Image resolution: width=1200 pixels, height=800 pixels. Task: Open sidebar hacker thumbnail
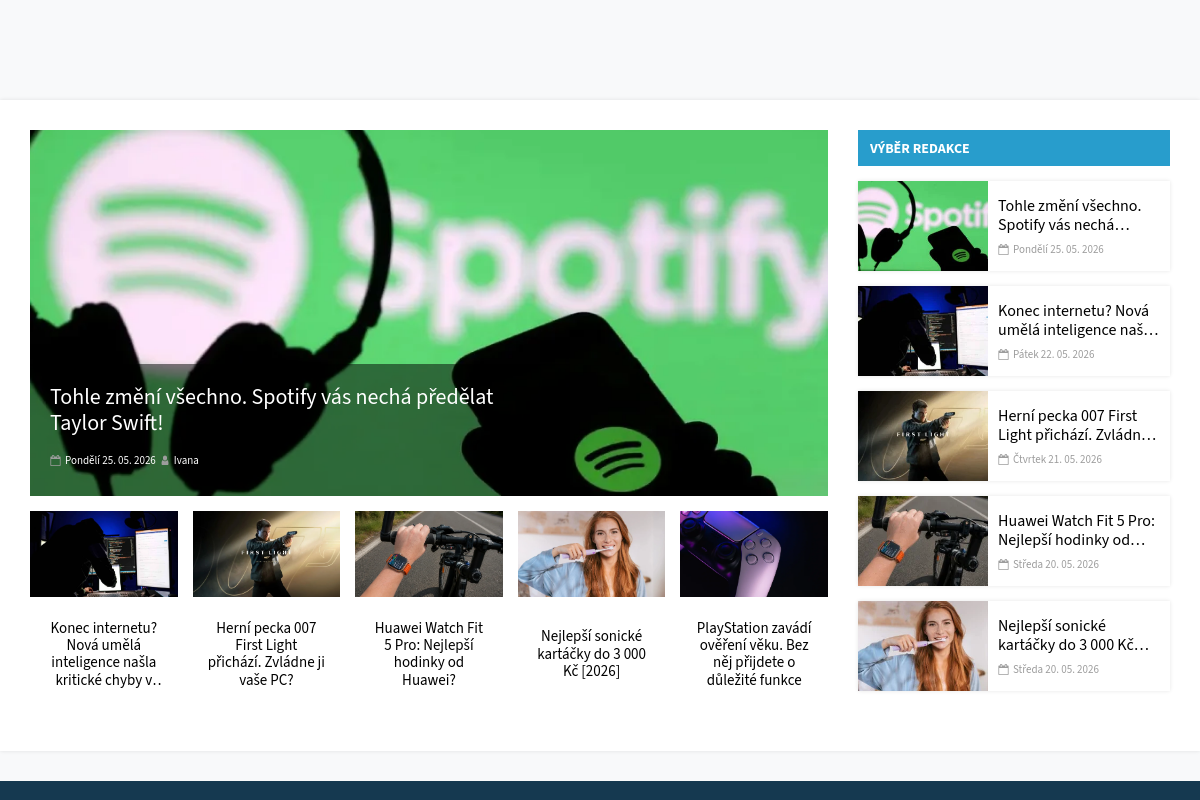point(923,331)
